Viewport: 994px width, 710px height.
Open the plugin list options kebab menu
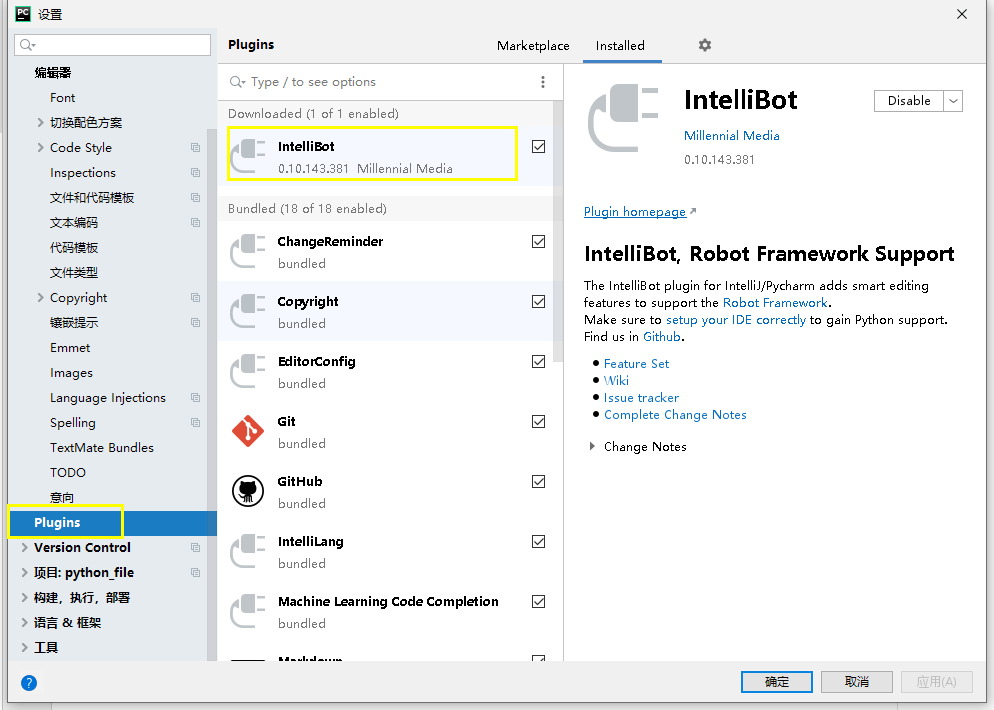point(543,82)
